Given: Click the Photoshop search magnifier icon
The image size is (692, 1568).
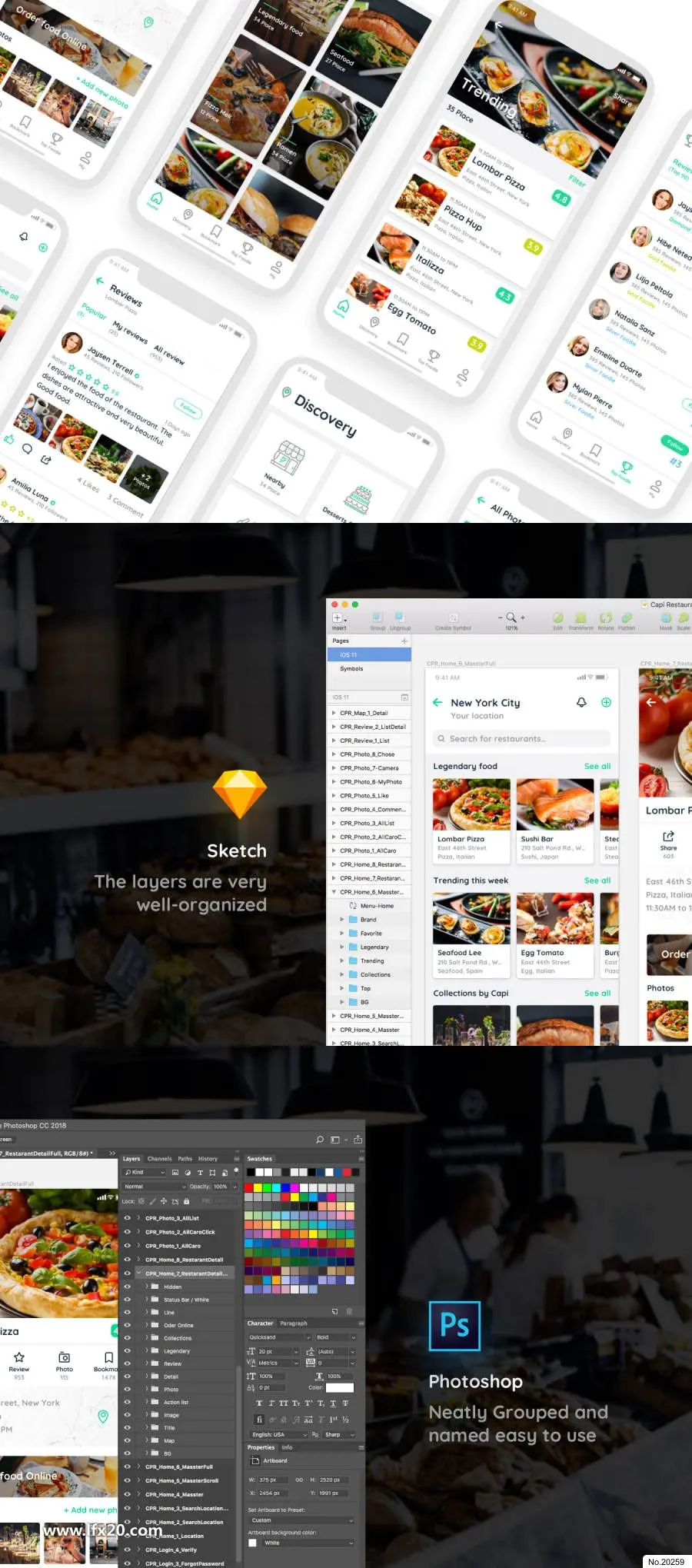Looking at the screenshot, I should tap(320, 1140).
